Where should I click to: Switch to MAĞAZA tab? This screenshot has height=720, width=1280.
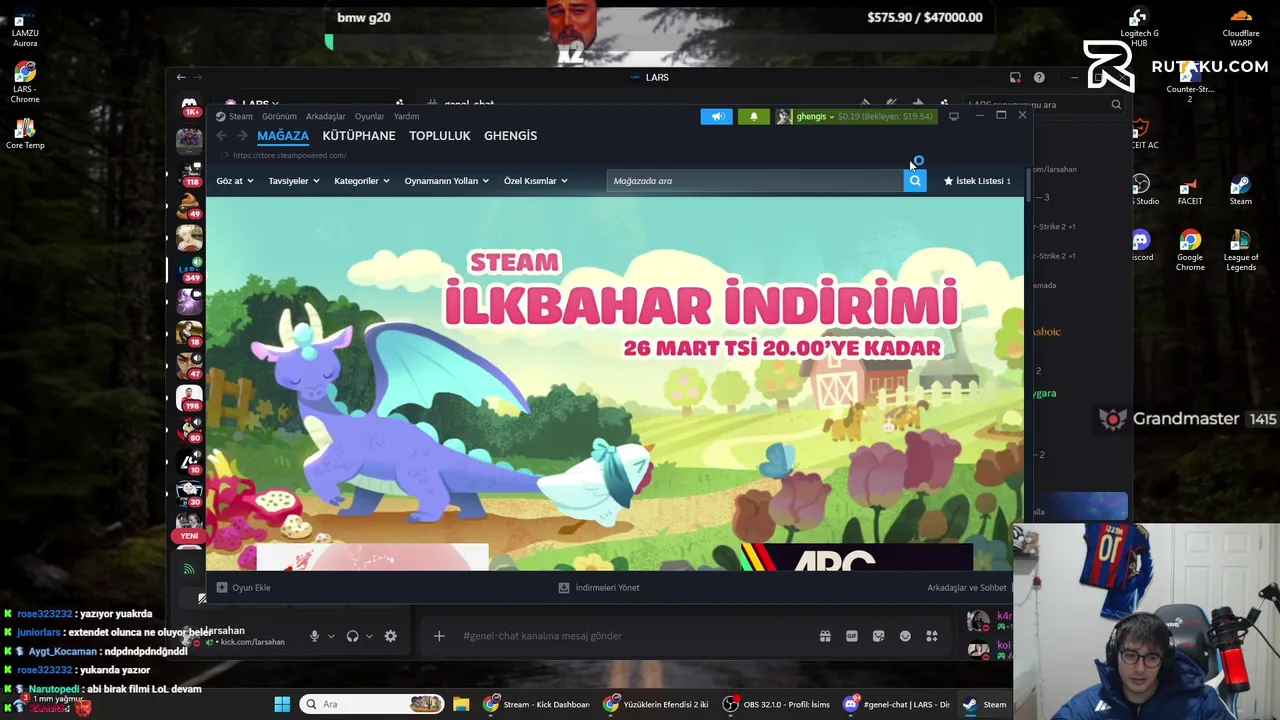click(283, 136)
